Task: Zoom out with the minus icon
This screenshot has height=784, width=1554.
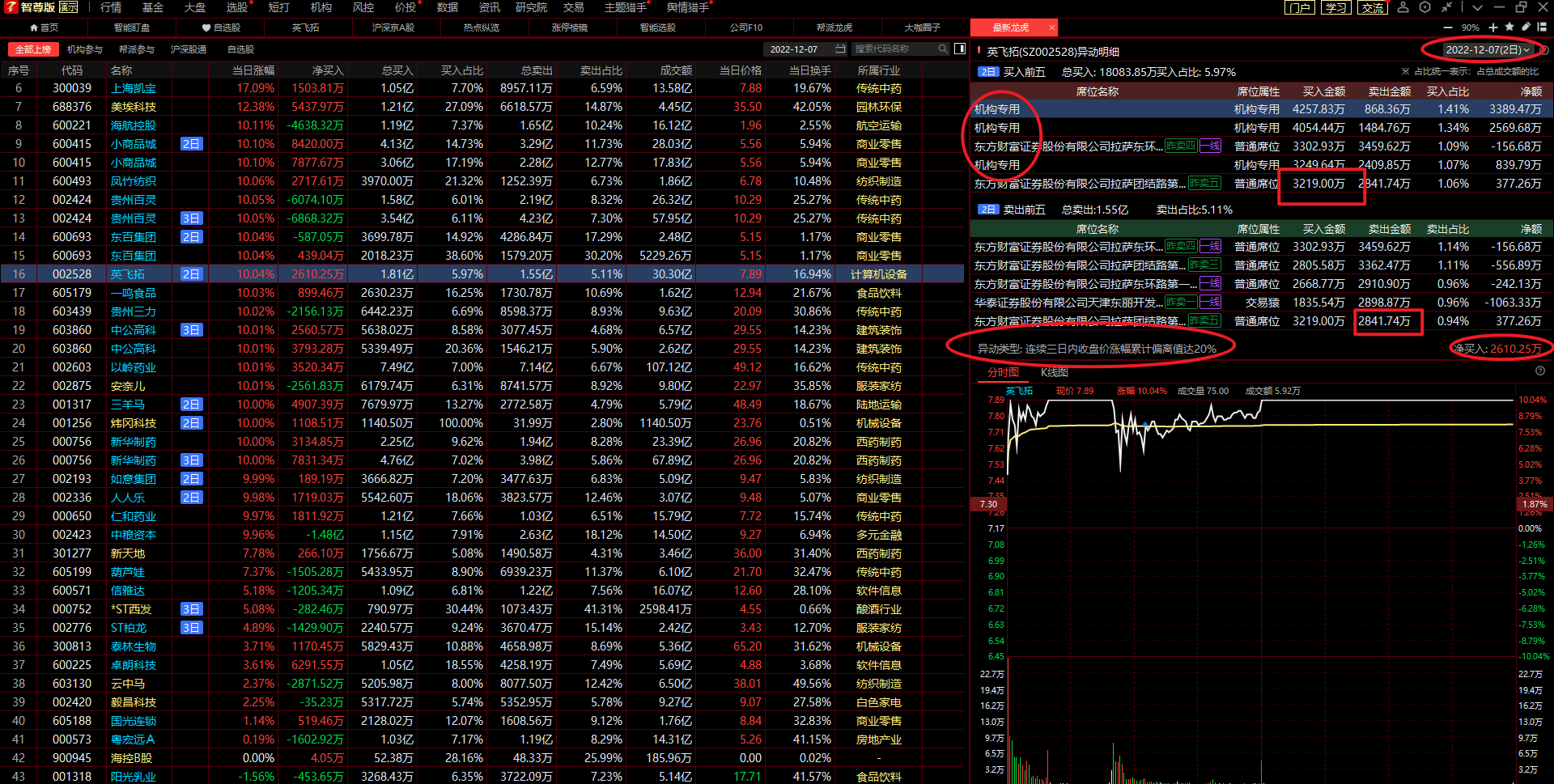Action: tap(1448, 28)
